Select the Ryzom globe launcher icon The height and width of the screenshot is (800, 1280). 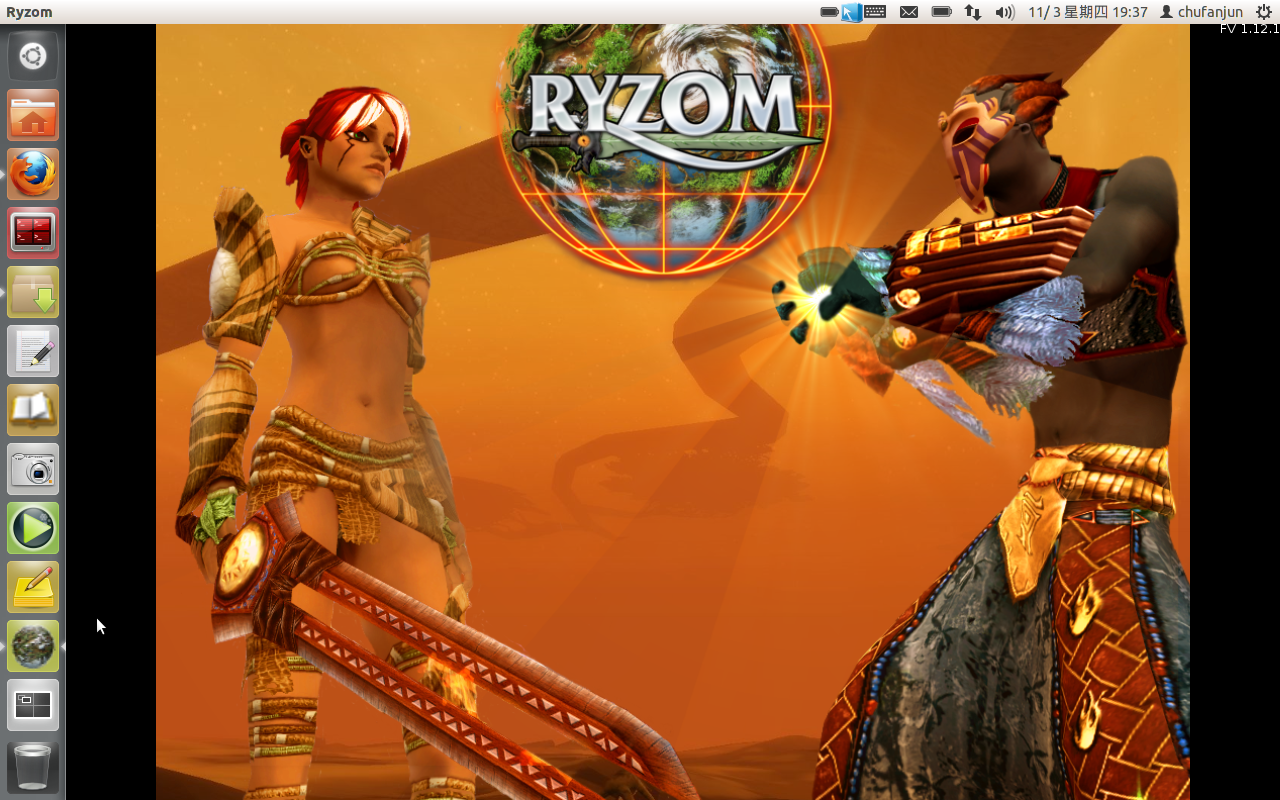[33, 646]
